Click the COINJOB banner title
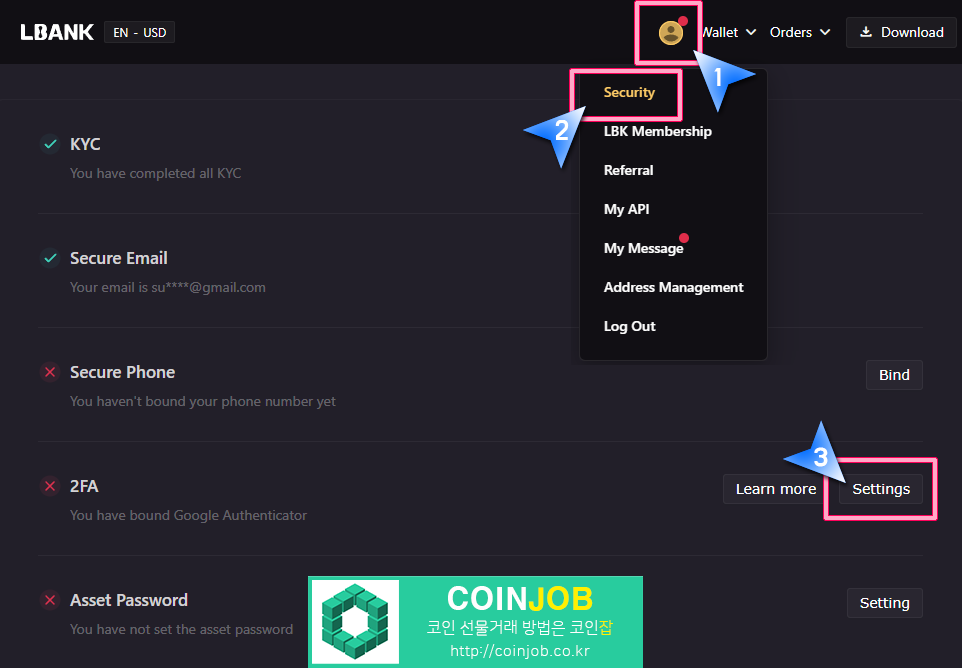The width and height of the screenshot is (962, 668). pos(520,598)
